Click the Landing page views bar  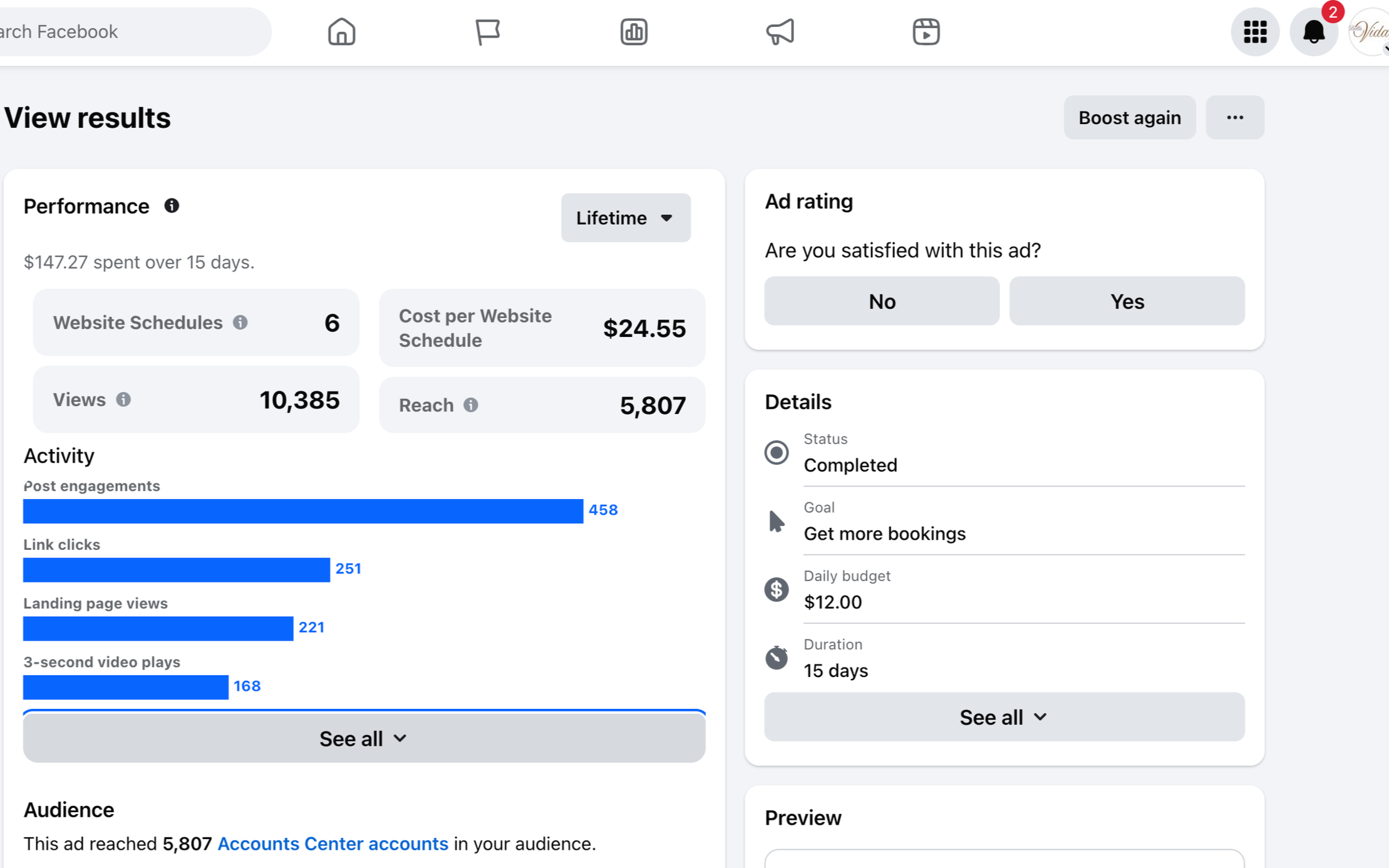158,628
